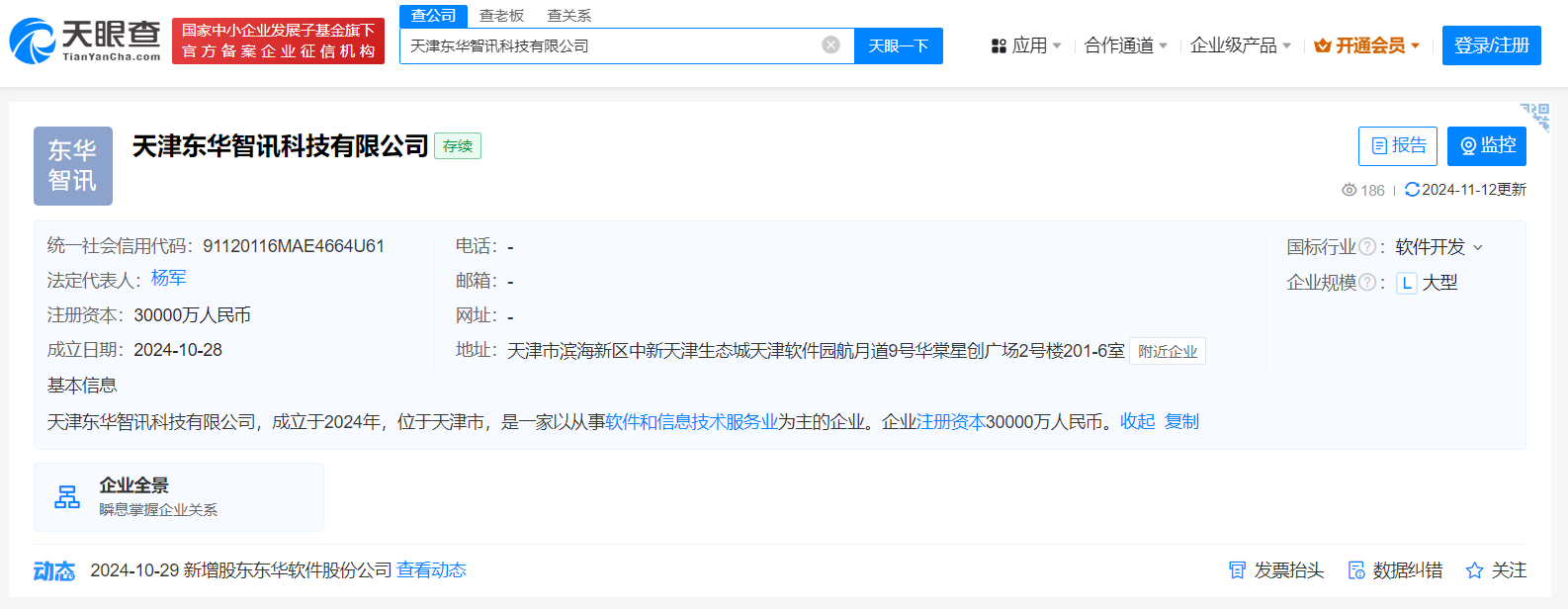Click the 关注 star button
This screenshot has width=1568, height=609.
click(1496, 570)
